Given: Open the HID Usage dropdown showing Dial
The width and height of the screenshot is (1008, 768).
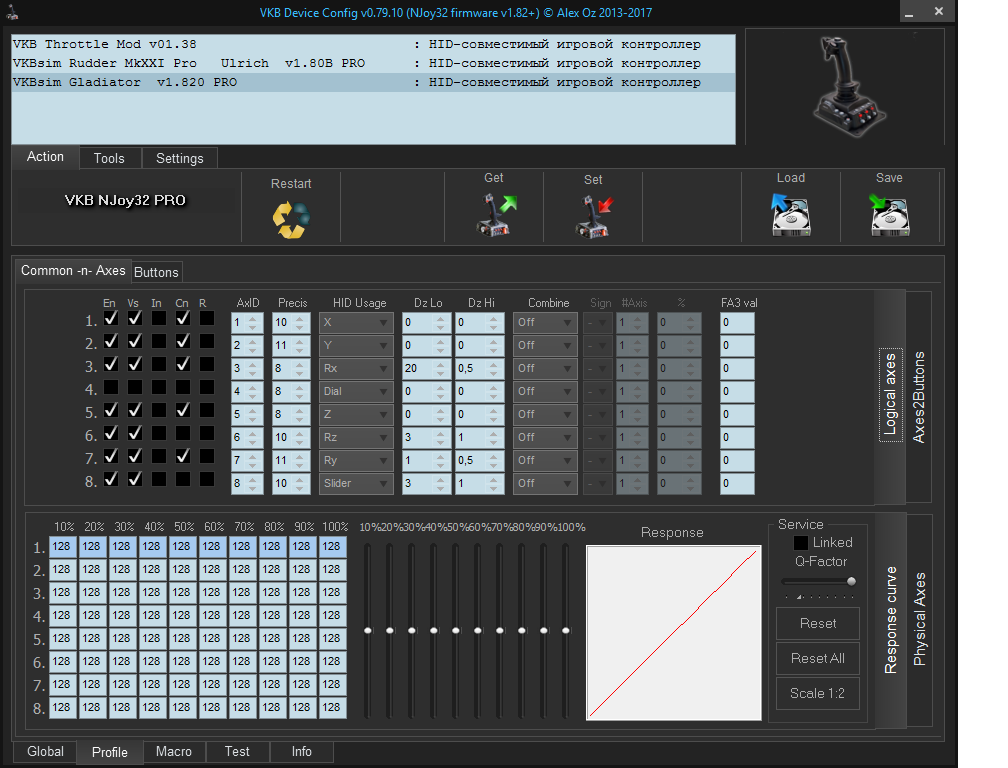Looking at the screenshot, I should (356, 391).
